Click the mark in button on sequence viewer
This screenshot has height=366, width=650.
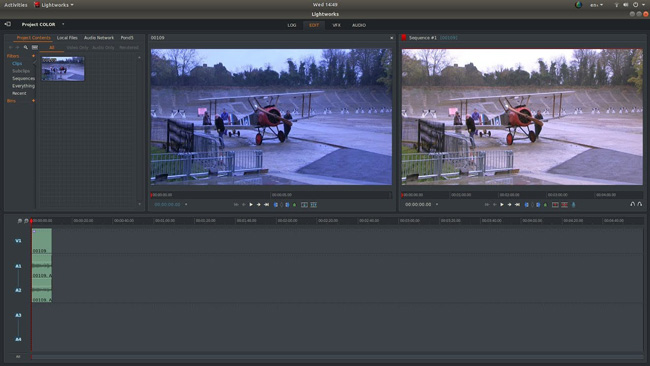point(526,205)
